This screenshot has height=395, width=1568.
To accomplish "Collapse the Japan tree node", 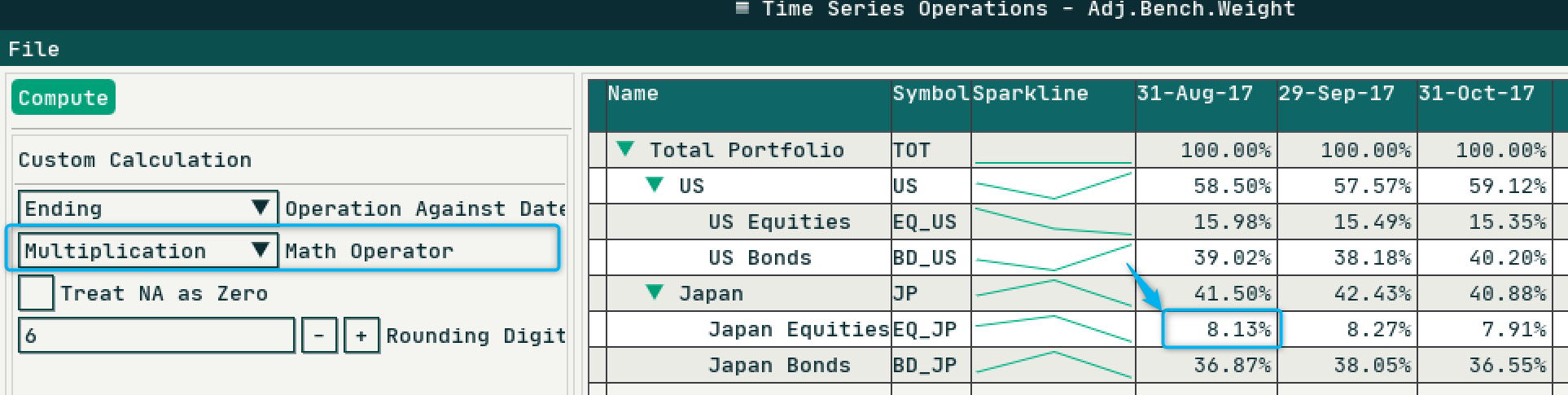I will pyautogui.click(x=655, y=292).
